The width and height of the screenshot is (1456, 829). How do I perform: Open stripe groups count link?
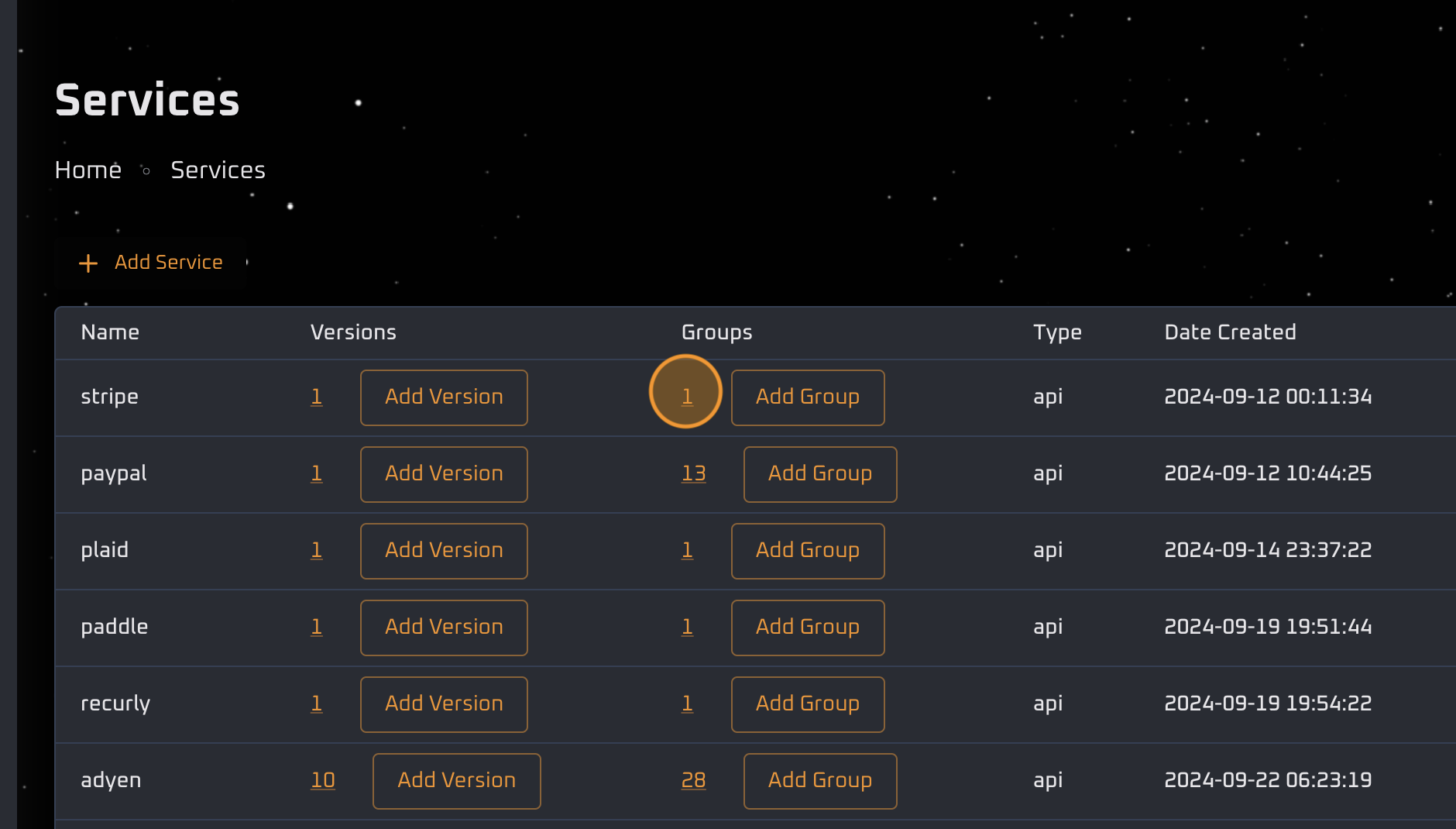tap(687, 397)
